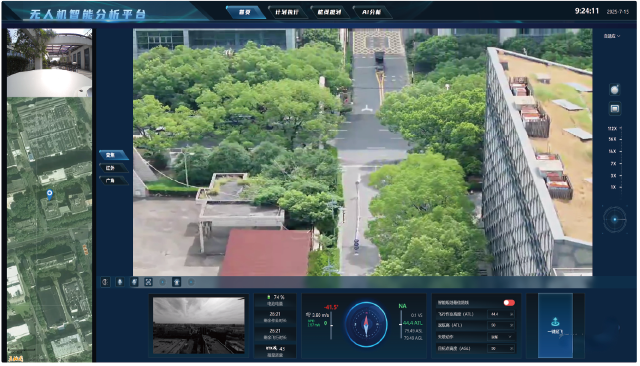
Task: Clear the flight altitude ATL field value
Action: [511, 314]
